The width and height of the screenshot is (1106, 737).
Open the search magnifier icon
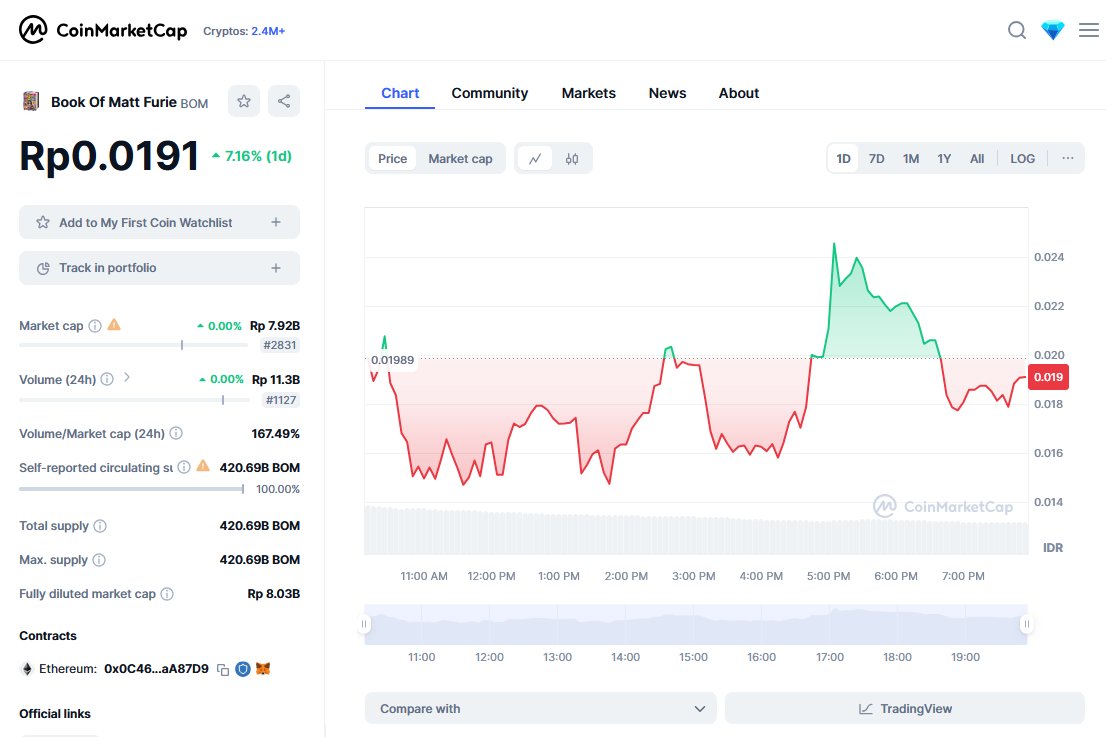1016,30
